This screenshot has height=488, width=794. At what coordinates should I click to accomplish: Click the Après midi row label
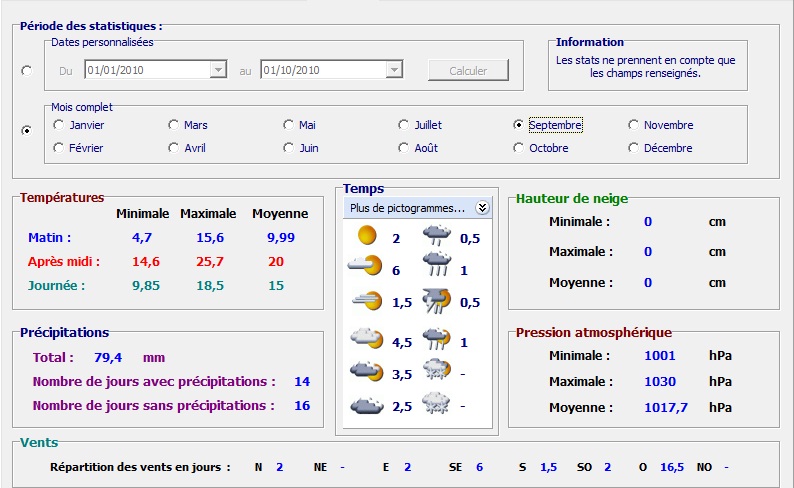click(x=64, y=262)
